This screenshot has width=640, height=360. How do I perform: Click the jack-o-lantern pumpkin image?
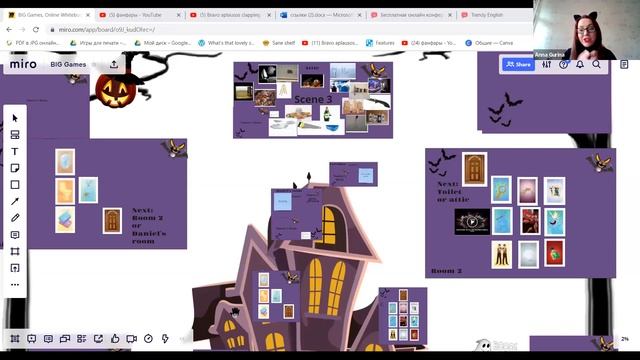click(116, 91)
